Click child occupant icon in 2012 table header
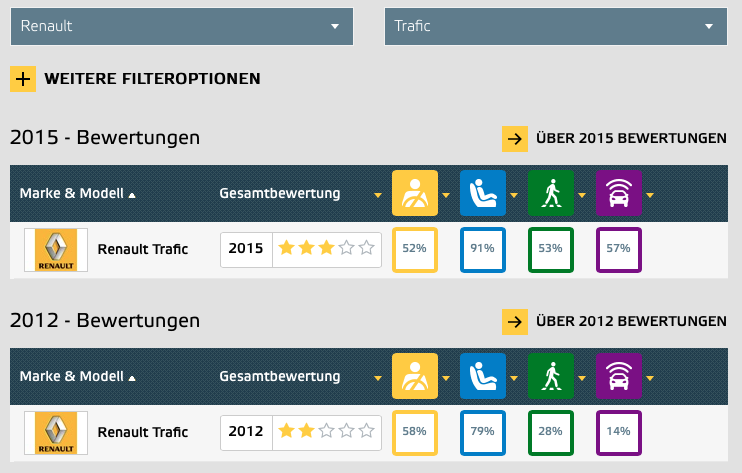The height and width of the screenshot is (473, 742). 483,376
